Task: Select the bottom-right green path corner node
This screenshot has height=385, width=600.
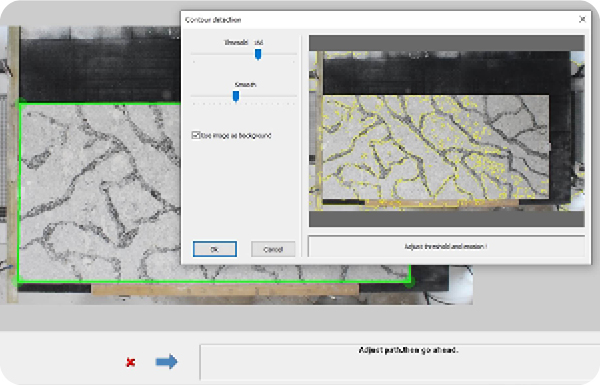Action: (x=409, y=282)
